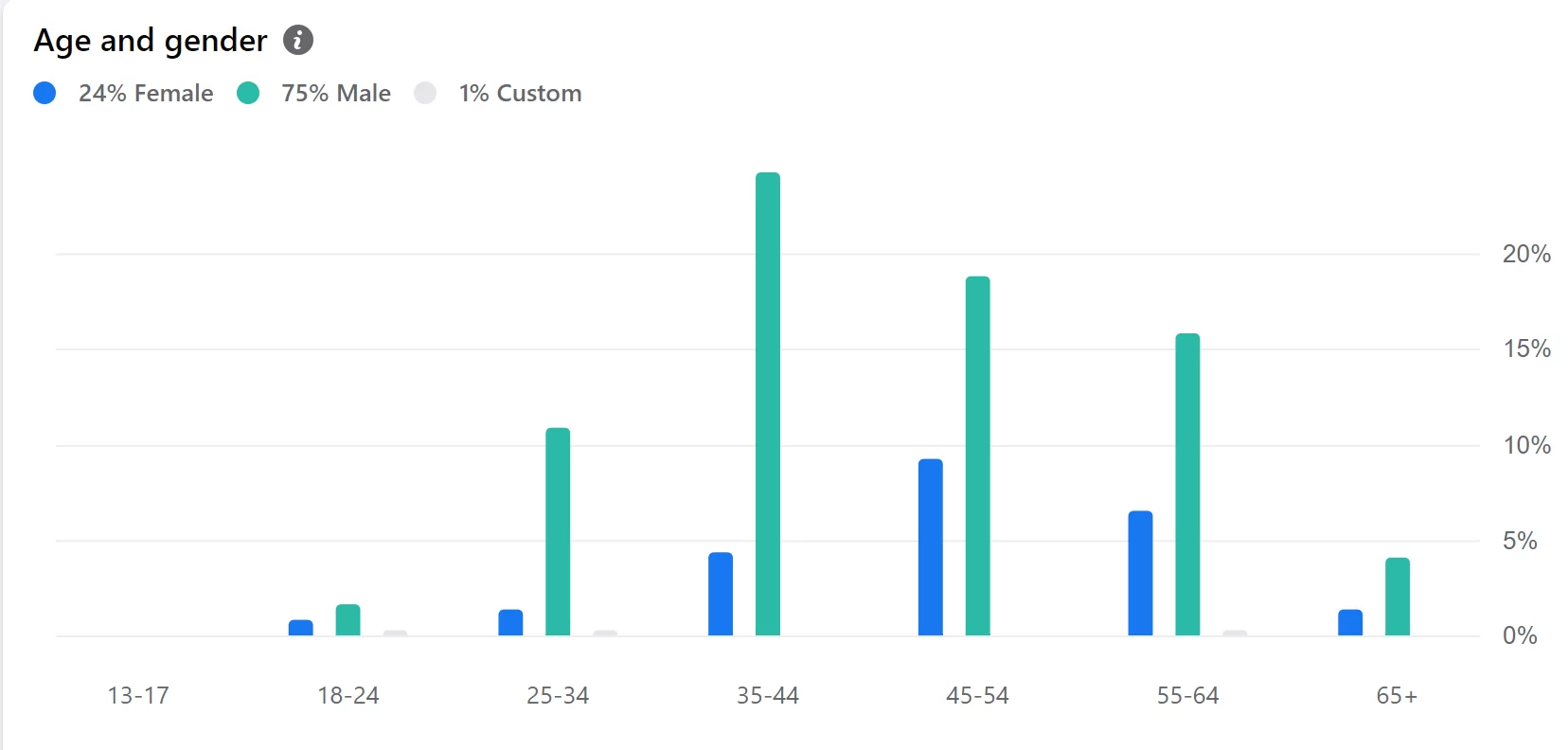Screen dimensions: 1568x750
Task: Click the 35-44 age group label
Action: click(x=768, y=696)
